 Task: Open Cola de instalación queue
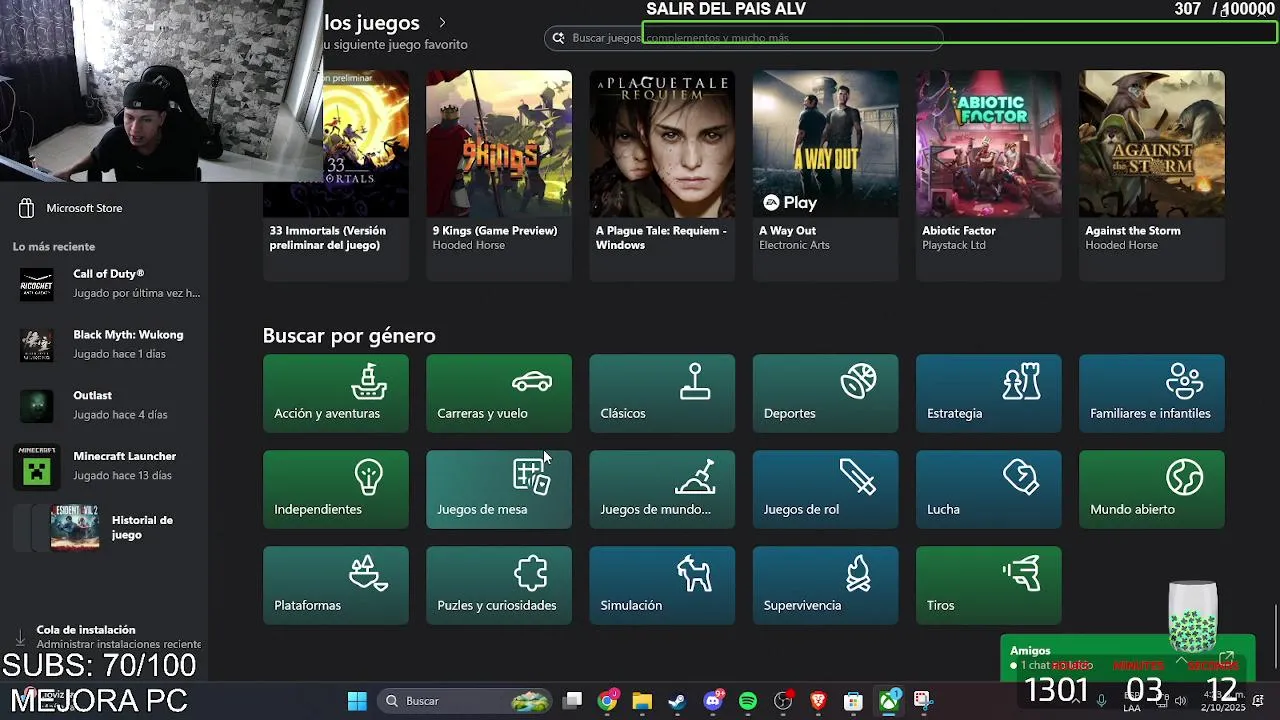104,637
